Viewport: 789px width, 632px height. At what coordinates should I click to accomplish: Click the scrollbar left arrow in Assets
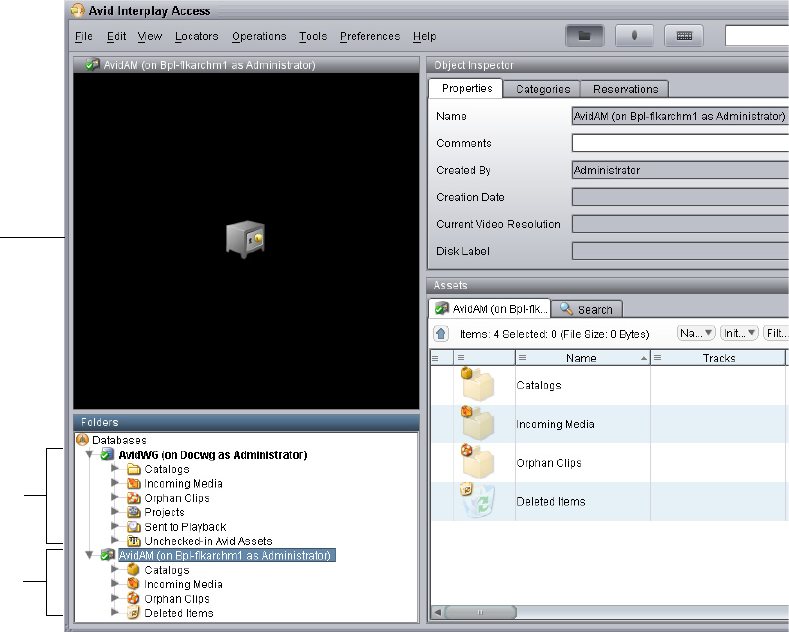(x=438, y=612)
